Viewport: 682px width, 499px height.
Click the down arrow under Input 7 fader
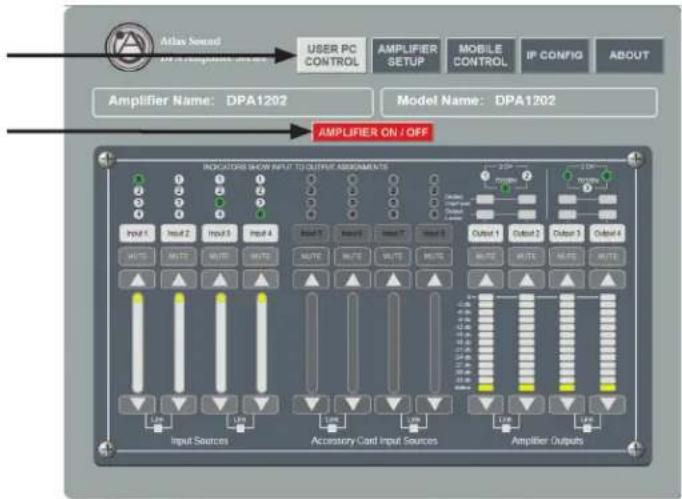tap(393, 405)
